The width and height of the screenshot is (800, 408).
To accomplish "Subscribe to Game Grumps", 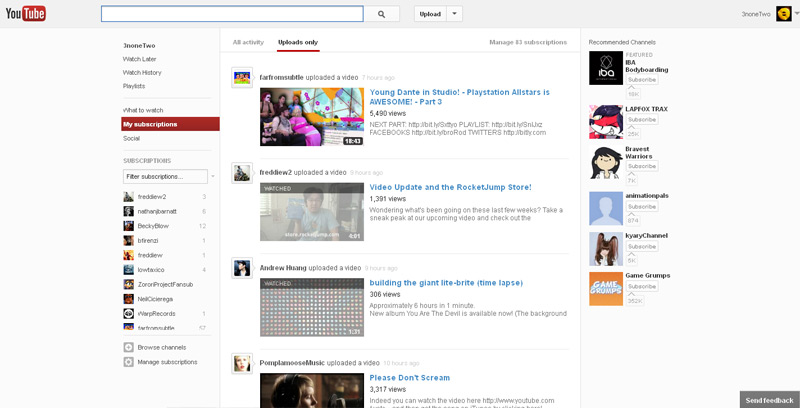I will pyautogui.click(x=642, y=287).
